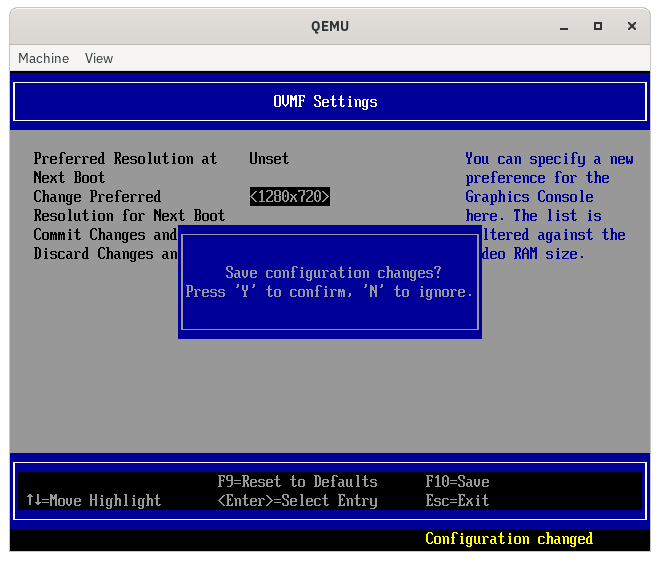660x561 pixels.
Task: Click the <Enter>=Select Entry hint
Action: [297, 500]
